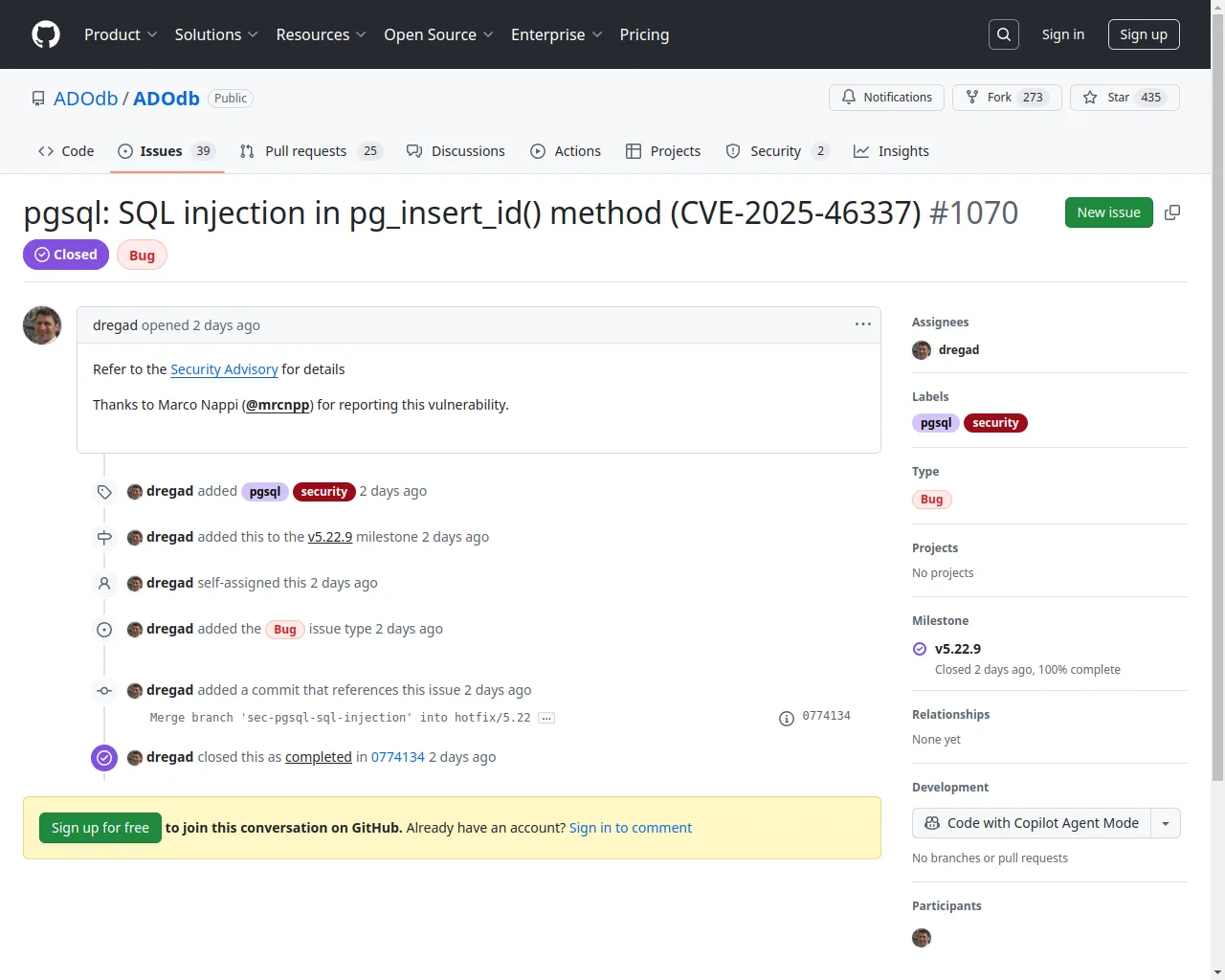Open the 'completed' link in the closed event
This screenshot has width=1225, height=980.
pyautogui.click(x=319, y=757)
